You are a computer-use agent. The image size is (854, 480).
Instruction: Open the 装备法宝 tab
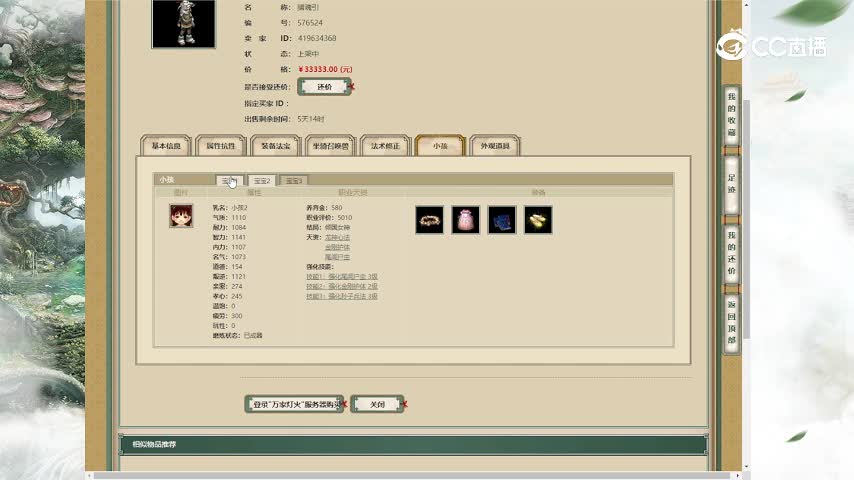click(276, 146)
